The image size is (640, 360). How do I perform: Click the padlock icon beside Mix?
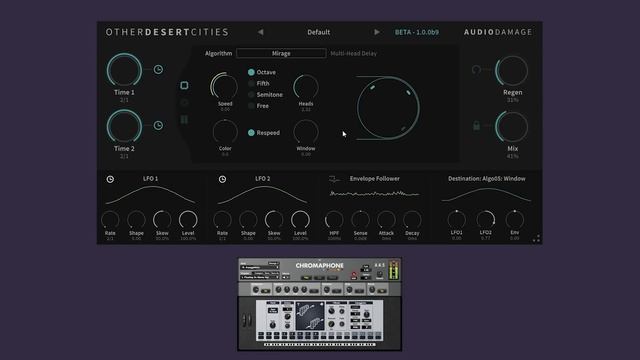pyautogui.click(x=476, y=126)
